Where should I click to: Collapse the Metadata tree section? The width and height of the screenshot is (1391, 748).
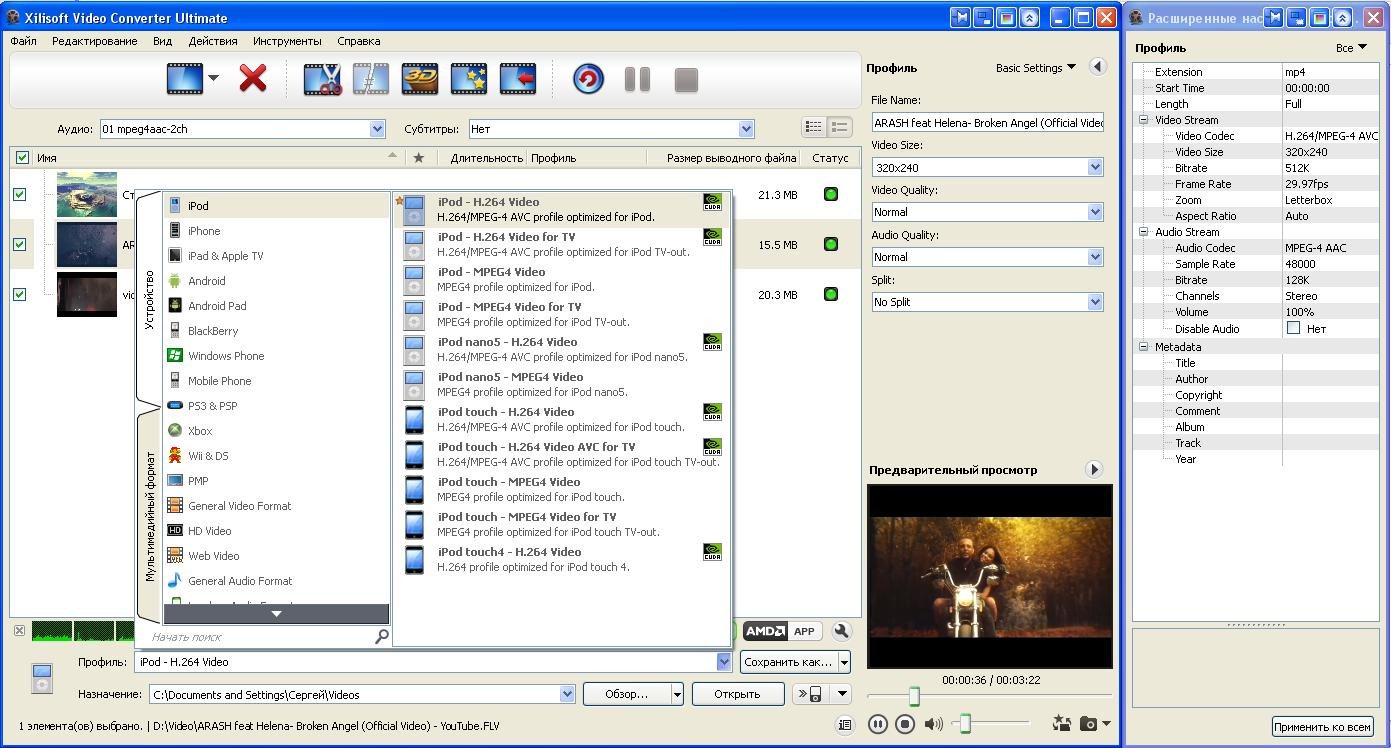1144,347
